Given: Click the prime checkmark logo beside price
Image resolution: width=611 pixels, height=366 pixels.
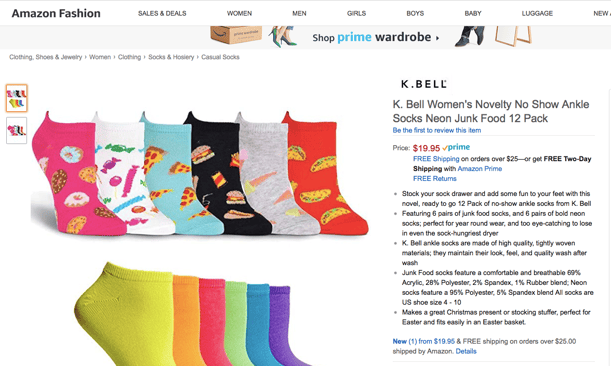Looking at the screenshot, I should [456, 147].
